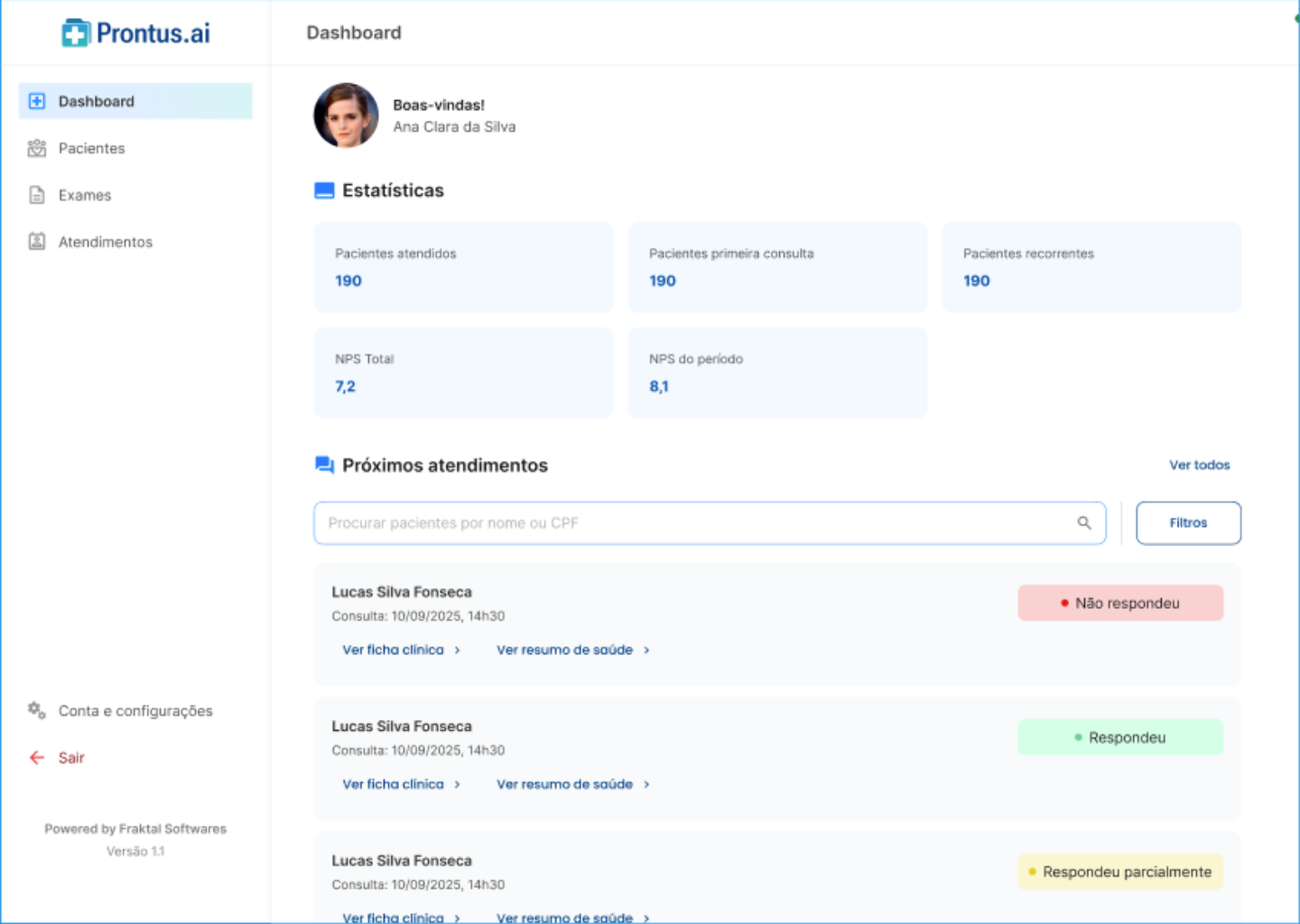Open the Filtros button
Image resolution: width=1300 pixels, height=924 pixels.
coord(1188,522)
